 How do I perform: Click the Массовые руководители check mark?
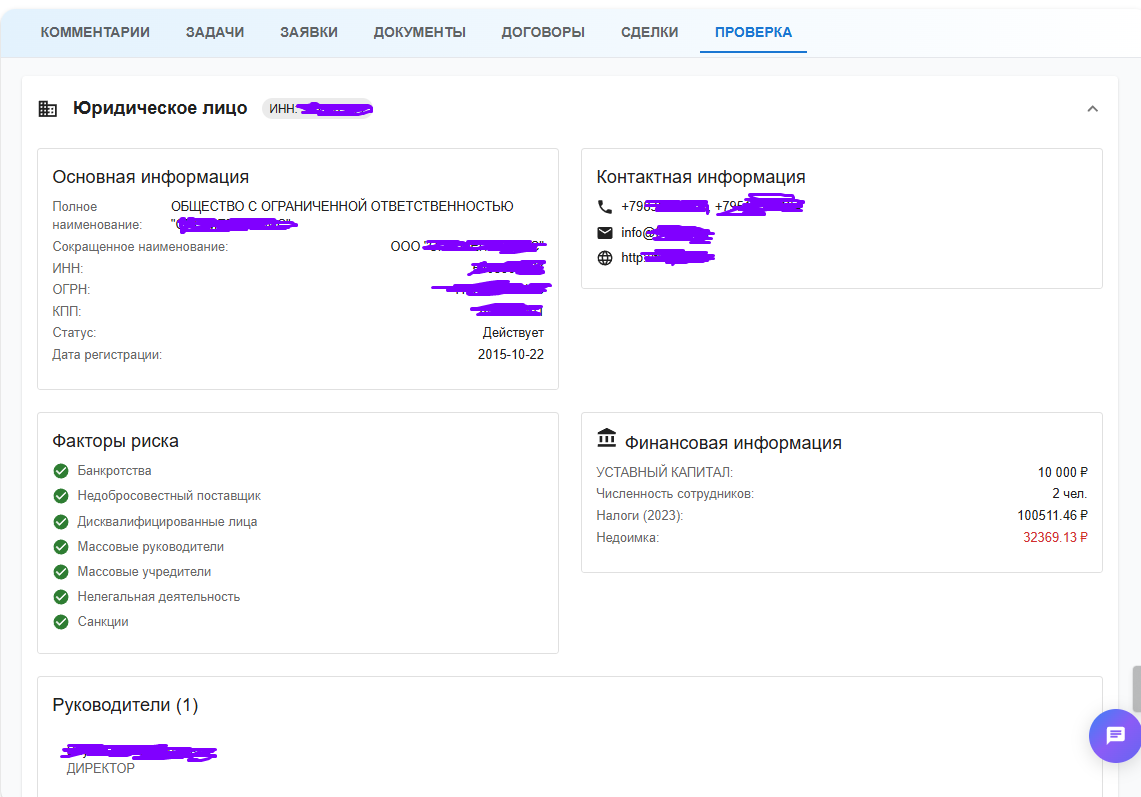click(61, 547)
